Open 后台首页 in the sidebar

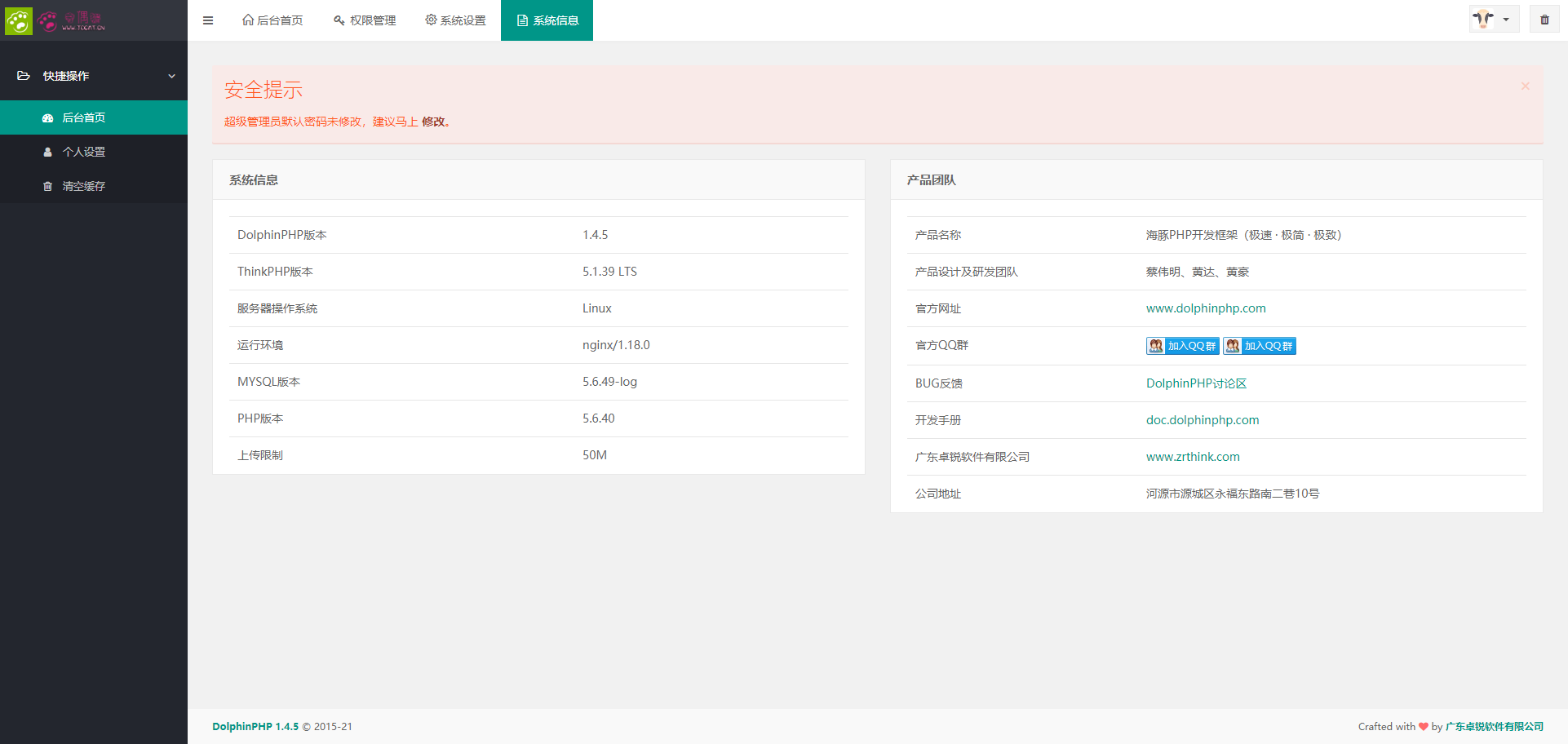point(94,117)
